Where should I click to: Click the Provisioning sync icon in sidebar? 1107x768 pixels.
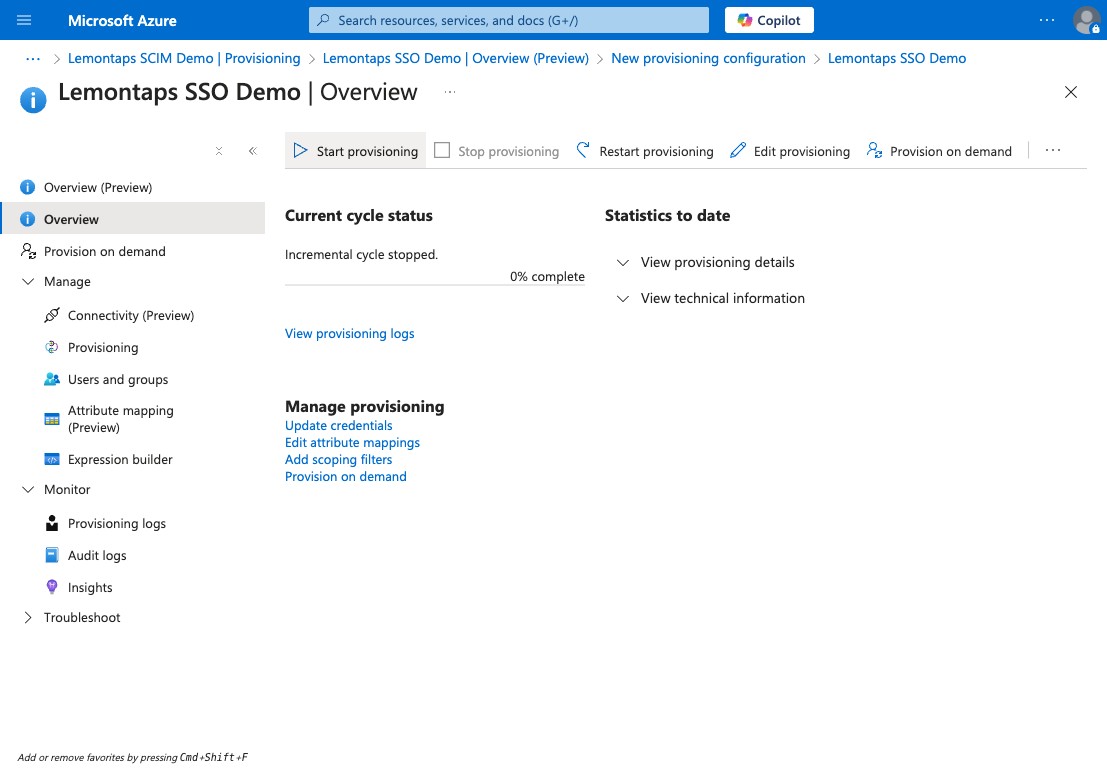click(52, 347)
